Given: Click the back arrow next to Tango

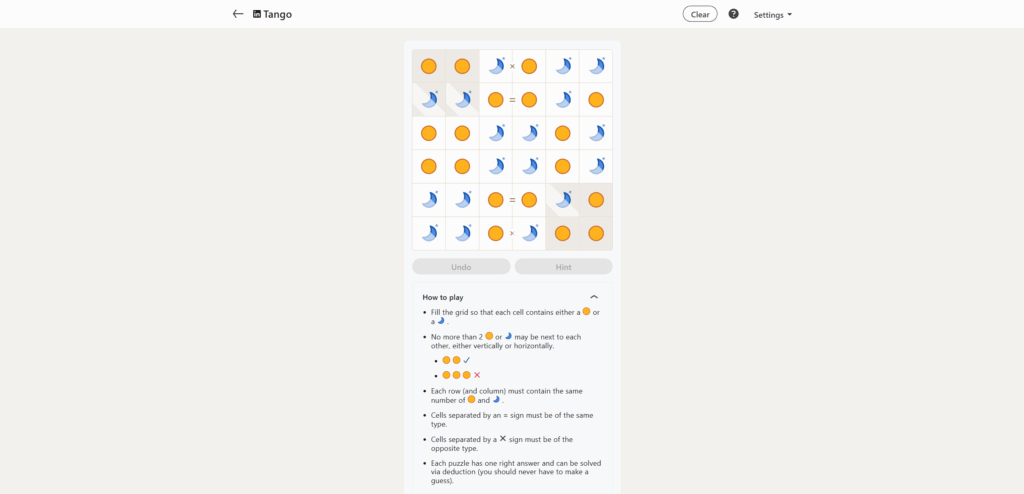Looking at the screenshot, I should tap(238, 14).
